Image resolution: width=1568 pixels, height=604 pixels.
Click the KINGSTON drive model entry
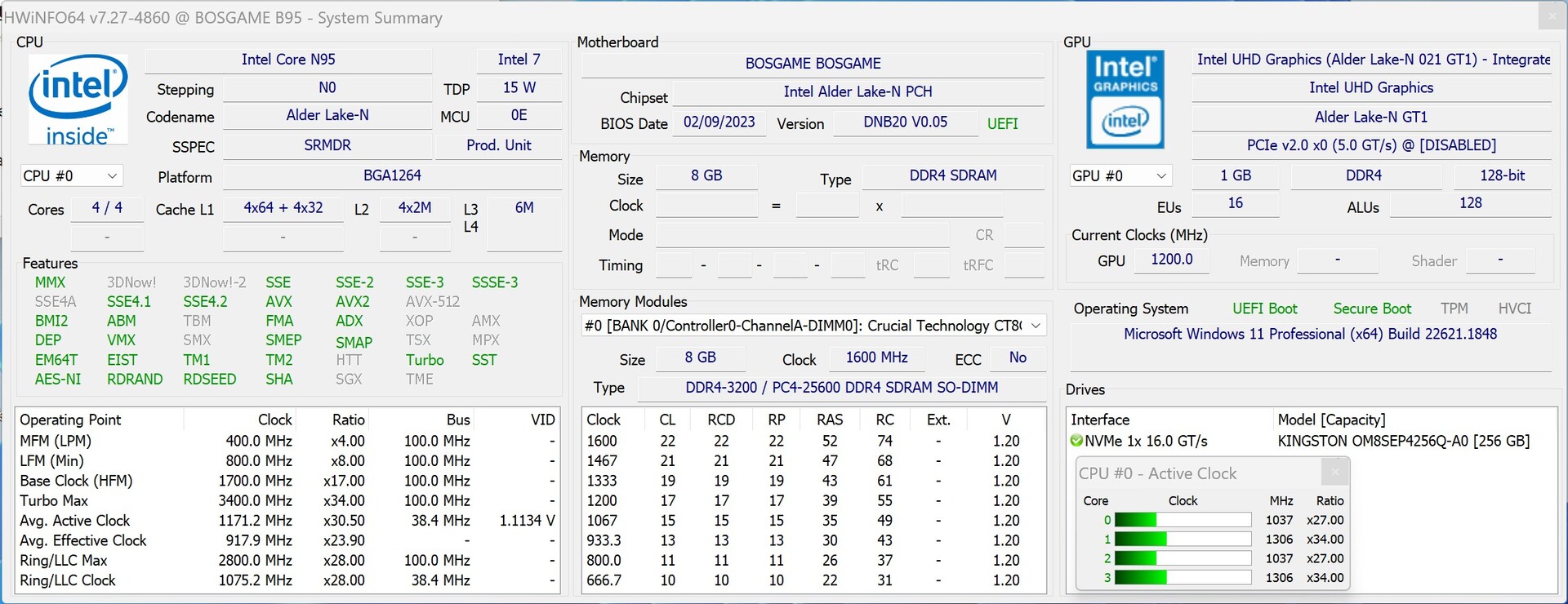[1403, 441]
